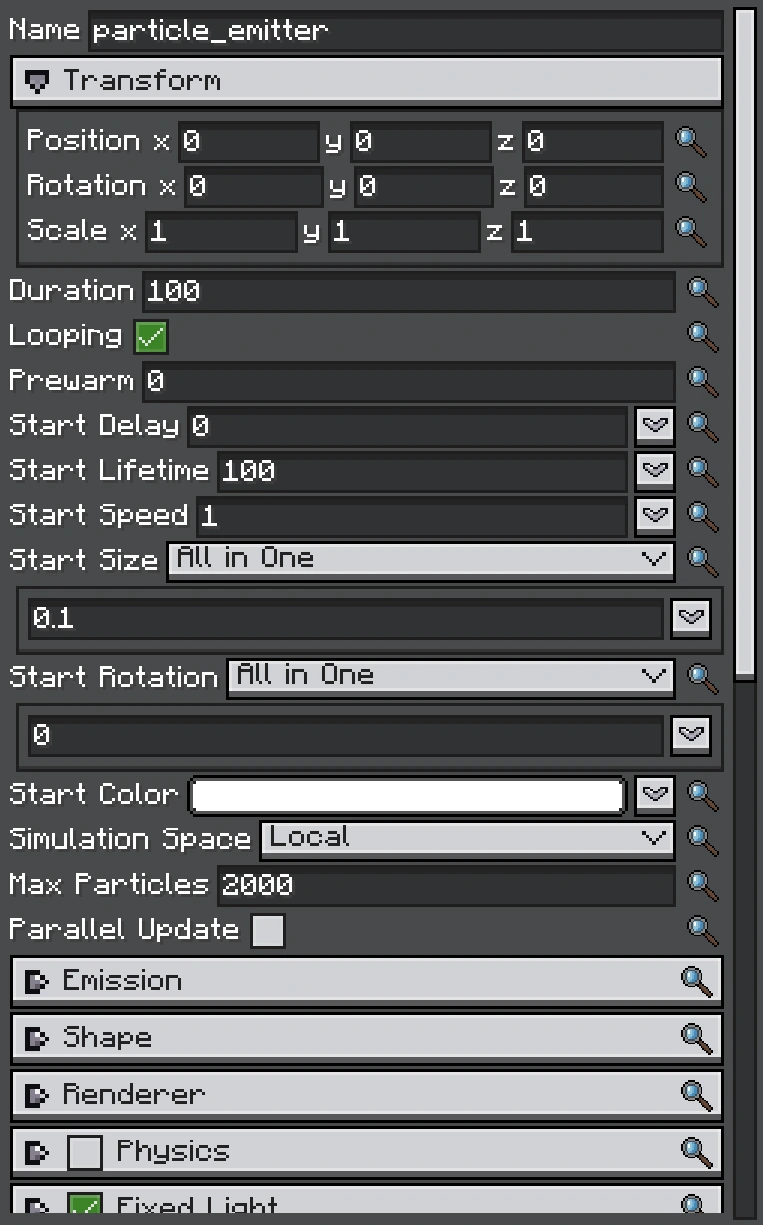Click magnifier icon beside Start Lifetime
The image size is (763, 1225).
(703, 471)
